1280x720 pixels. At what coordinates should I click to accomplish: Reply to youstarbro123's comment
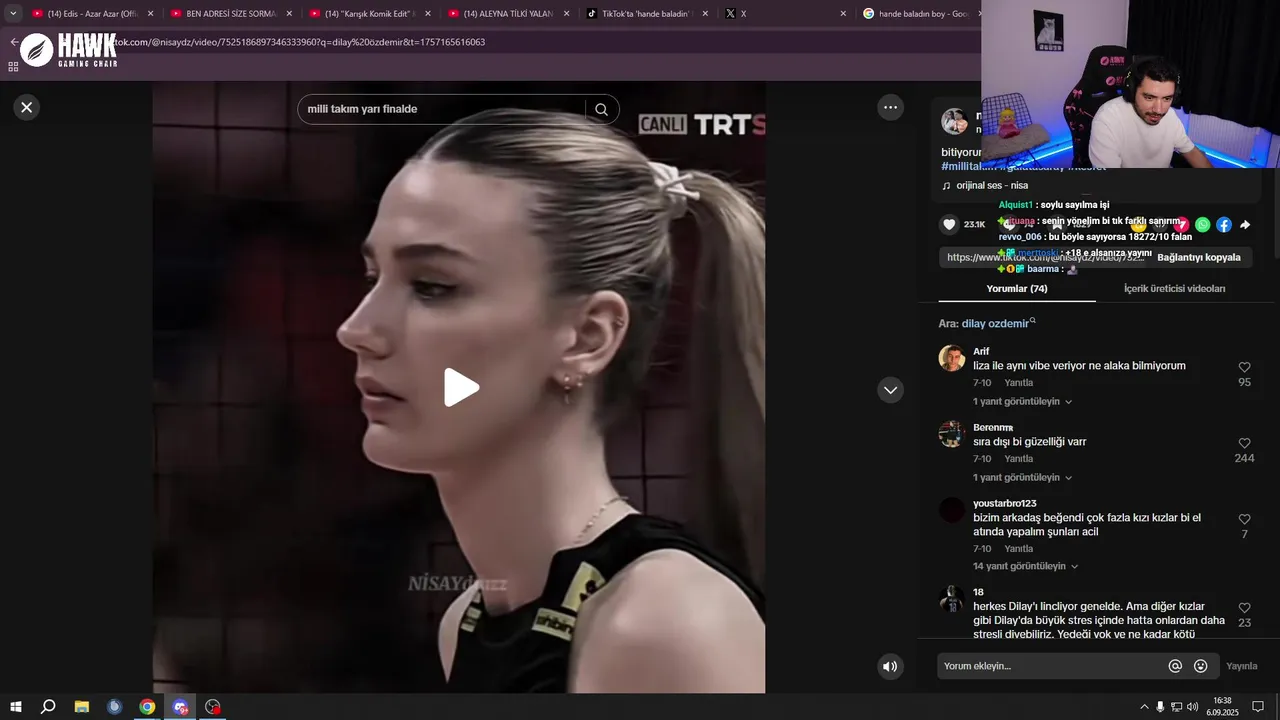(x=1018, y=549)
